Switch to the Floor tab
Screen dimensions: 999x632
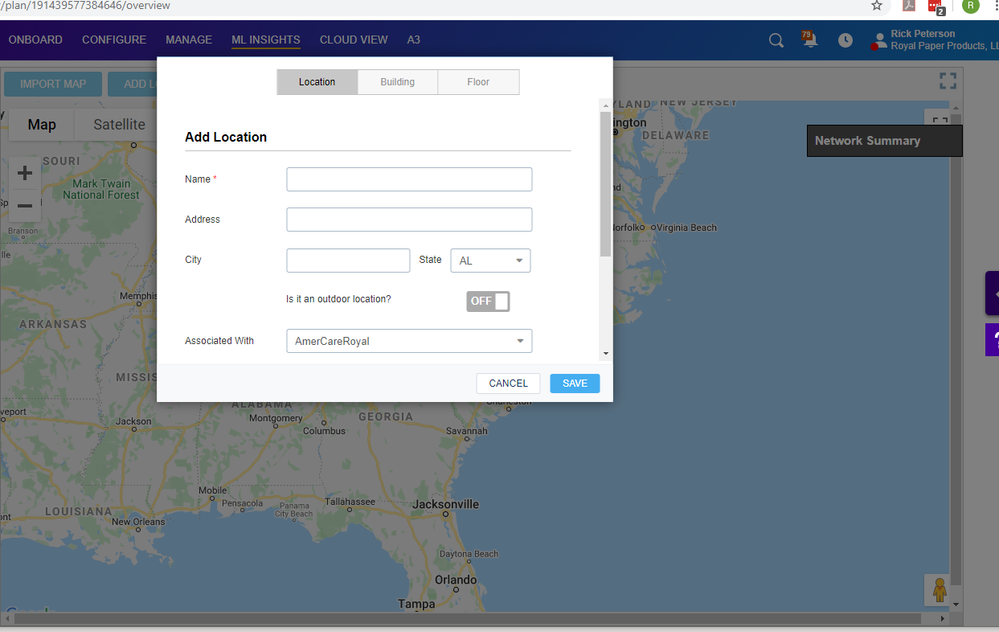point(478,82)
